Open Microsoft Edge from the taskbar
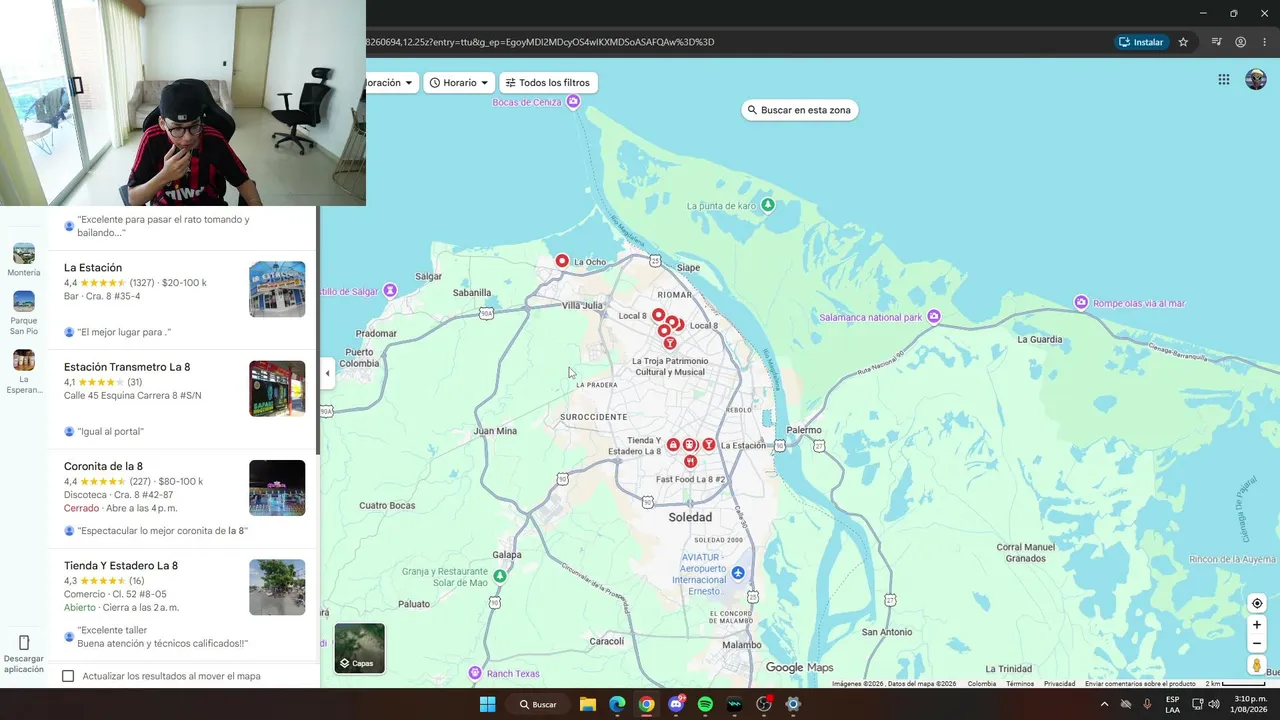 tap(617, 704)
